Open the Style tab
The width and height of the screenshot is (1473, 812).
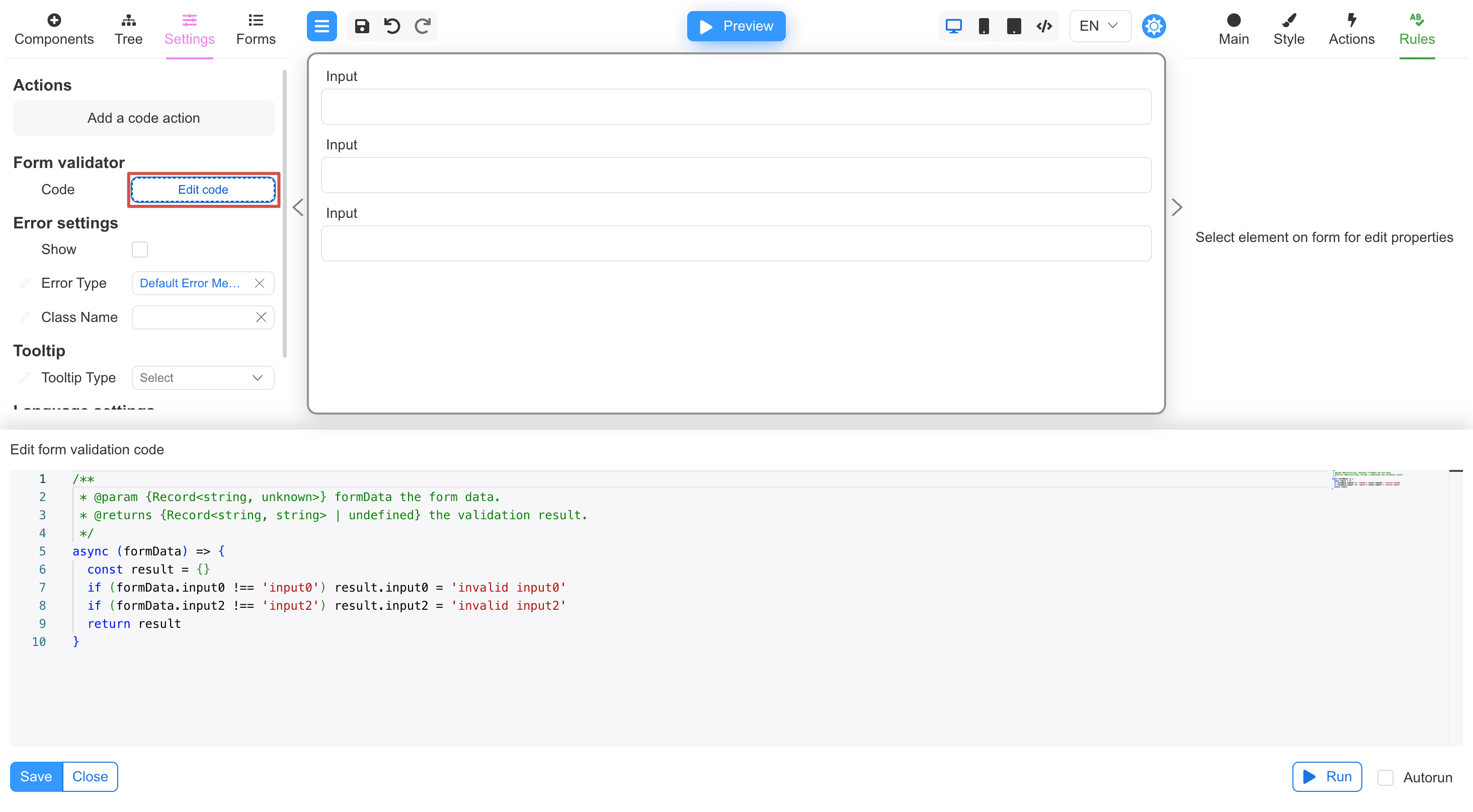(1288, 30)
